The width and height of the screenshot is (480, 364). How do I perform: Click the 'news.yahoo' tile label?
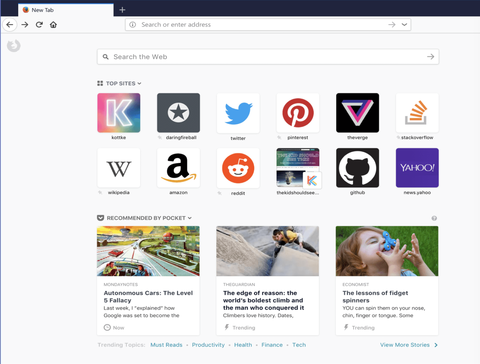417,193
